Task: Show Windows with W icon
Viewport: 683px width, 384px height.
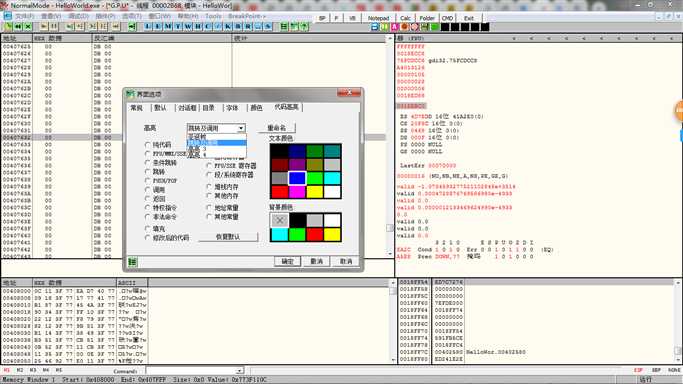Action: tap(188, 27)
